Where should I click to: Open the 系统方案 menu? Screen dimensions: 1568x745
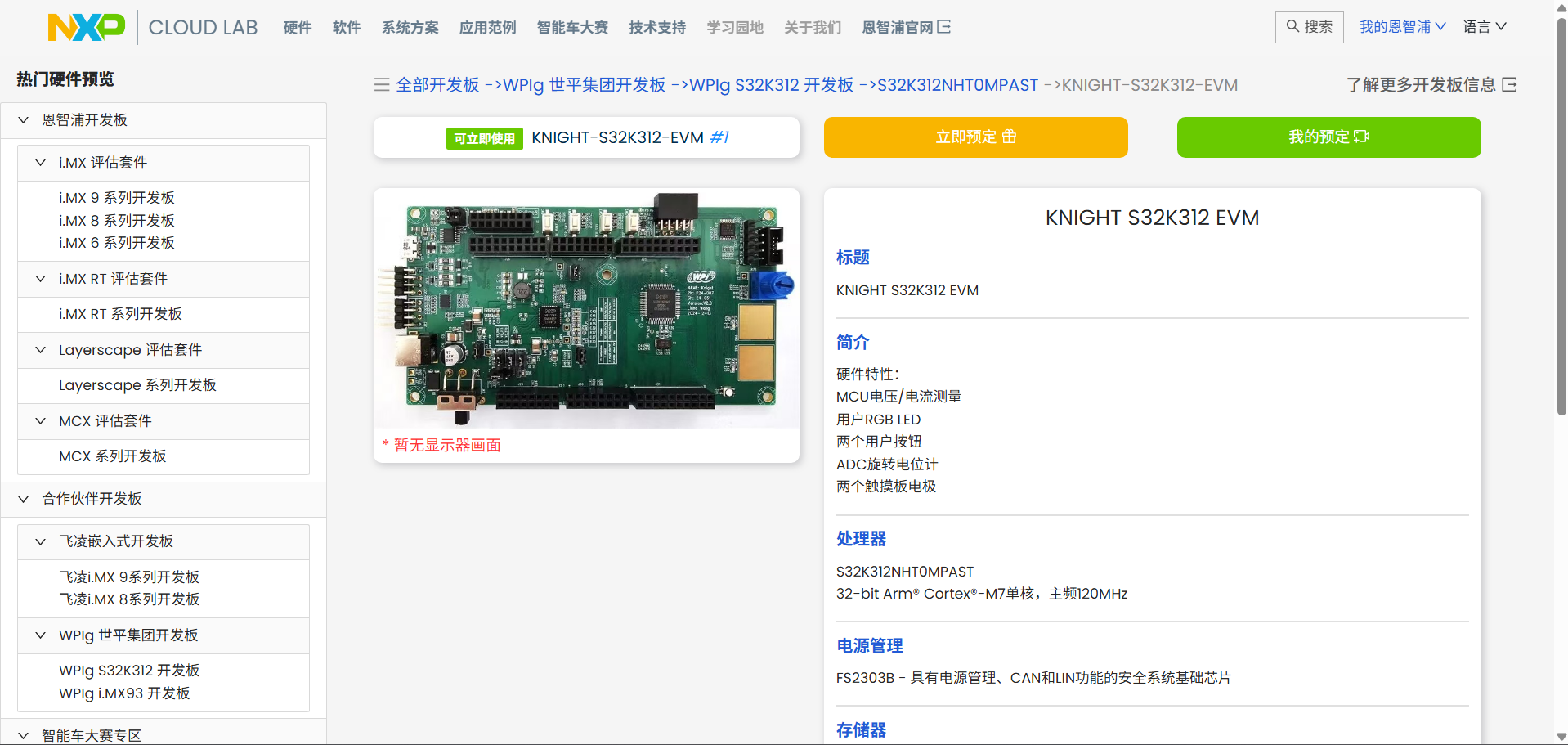click(x=410, y=28)
